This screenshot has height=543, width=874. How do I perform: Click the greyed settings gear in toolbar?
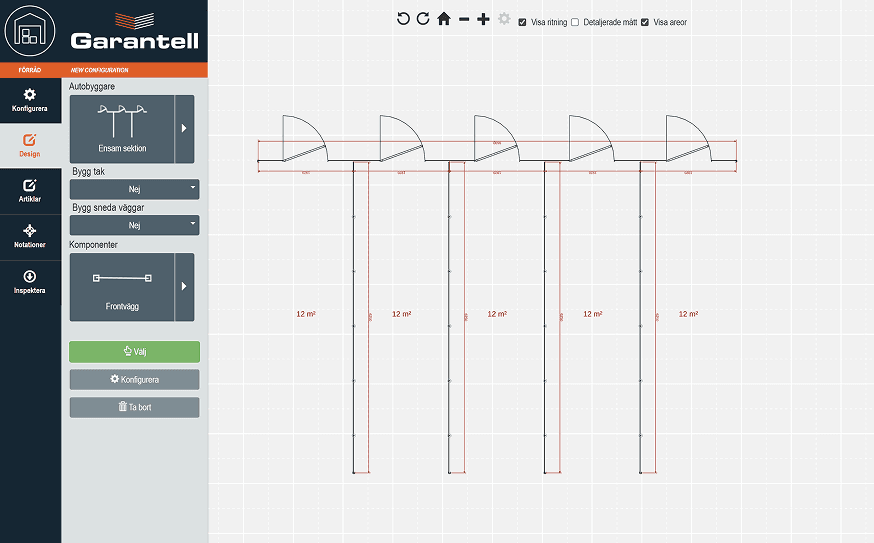click(x=504, y=19)
